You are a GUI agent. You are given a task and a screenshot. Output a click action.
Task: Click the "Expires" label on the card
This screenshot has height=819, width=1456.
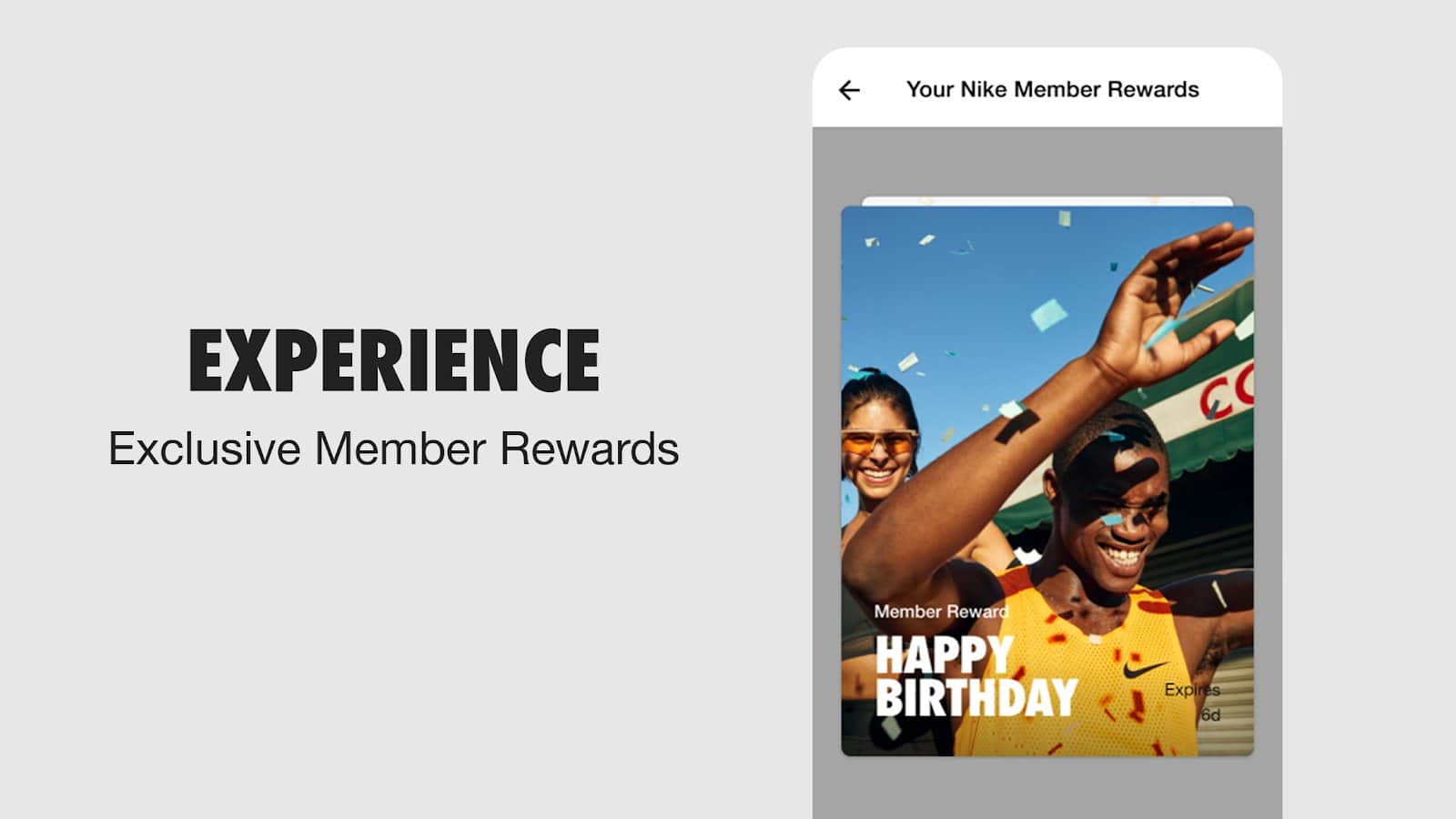pos(1191,690)
